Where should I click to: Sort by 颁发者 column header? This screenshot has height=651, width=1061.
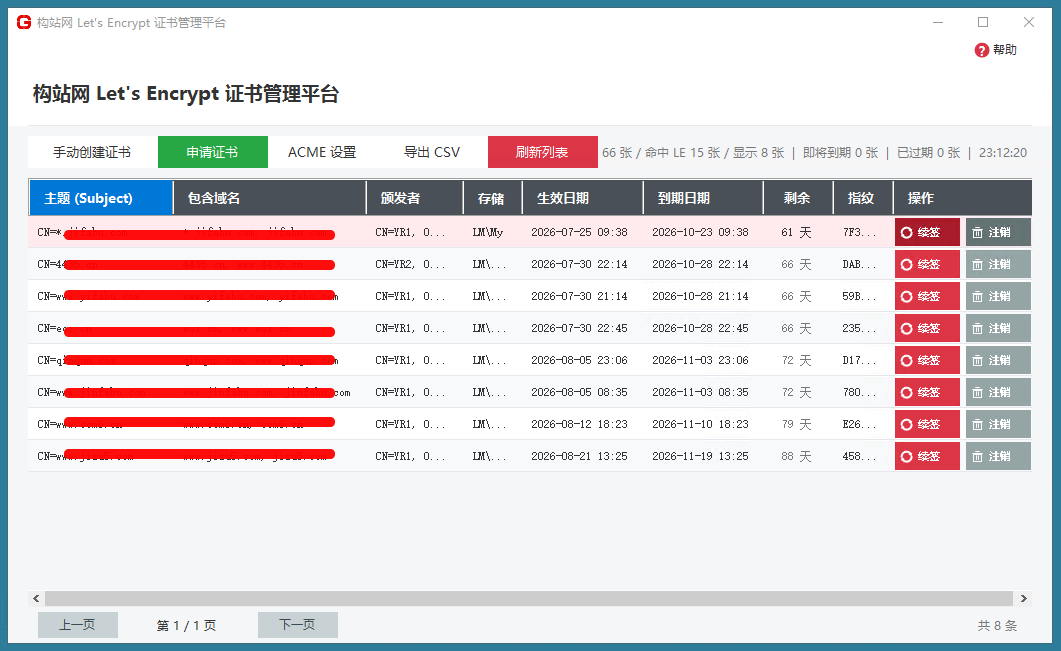pyautogui.click(x=415, y=198)
